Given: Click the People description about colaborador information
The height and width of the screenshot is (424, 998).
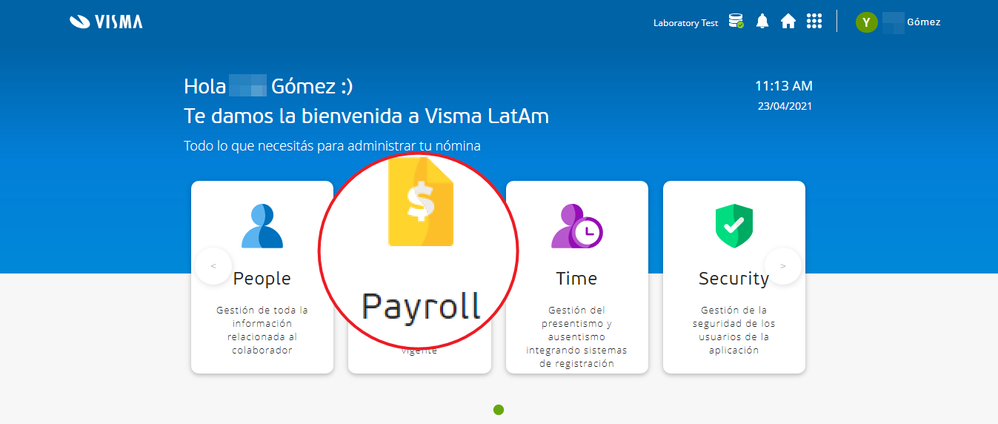Looking at the screenshot, I should coord(262,330).
